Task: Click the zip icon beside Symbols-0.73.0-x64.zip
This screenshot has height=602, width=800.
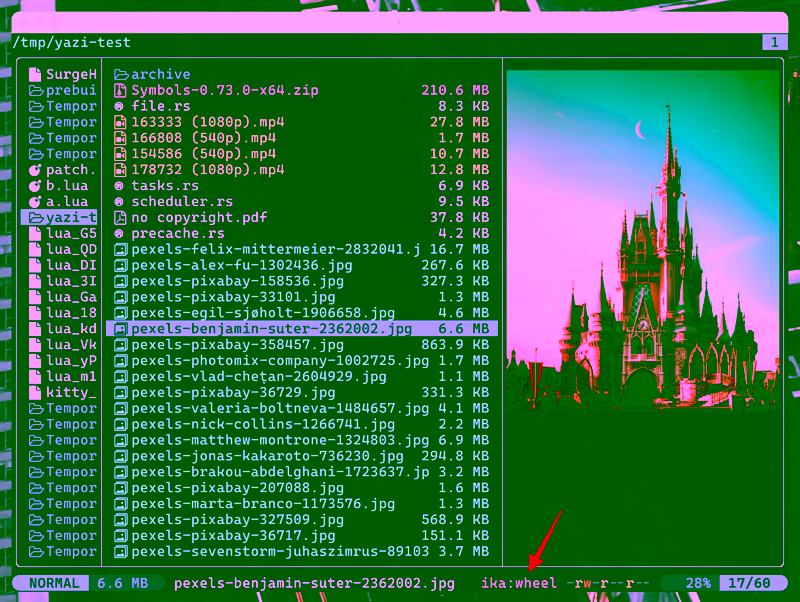Action: (120, 90)
